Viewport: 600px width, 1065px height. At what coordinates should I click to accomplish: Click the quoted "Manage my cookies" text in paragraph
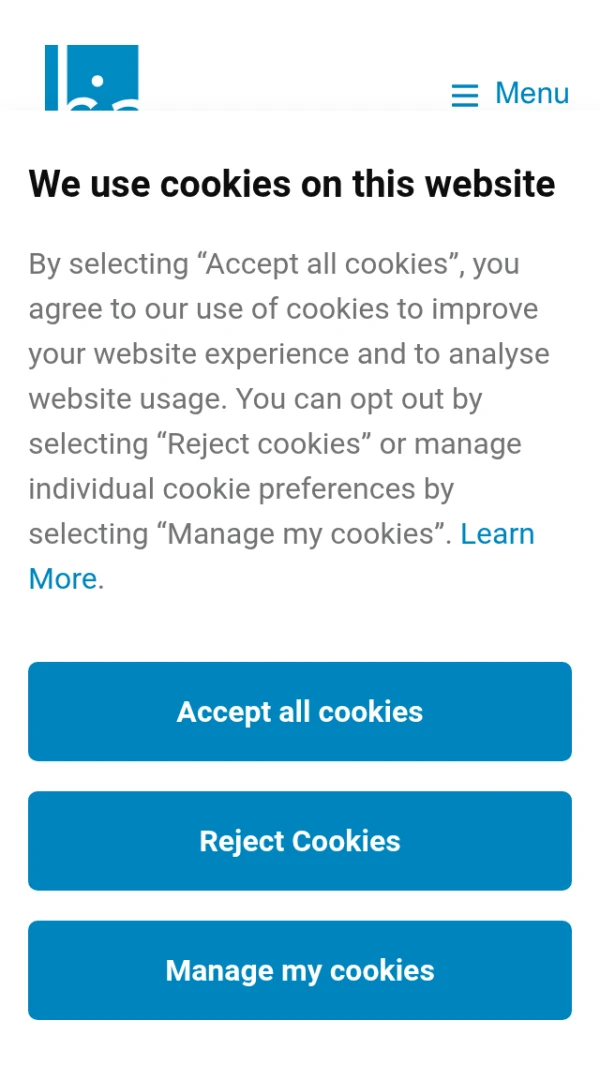click(x=302, y=534)
